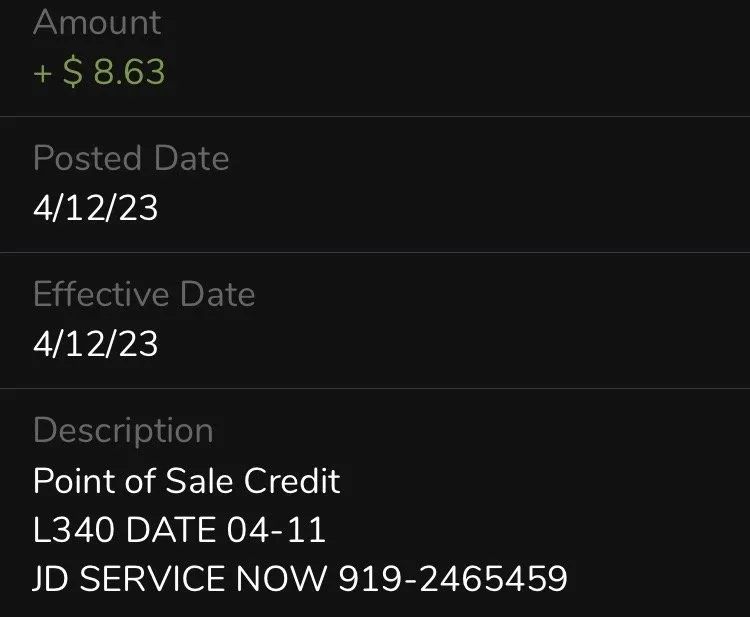Click the divider line below the Posted Date row
Screen dimensions: 750x617
[375, 252]
